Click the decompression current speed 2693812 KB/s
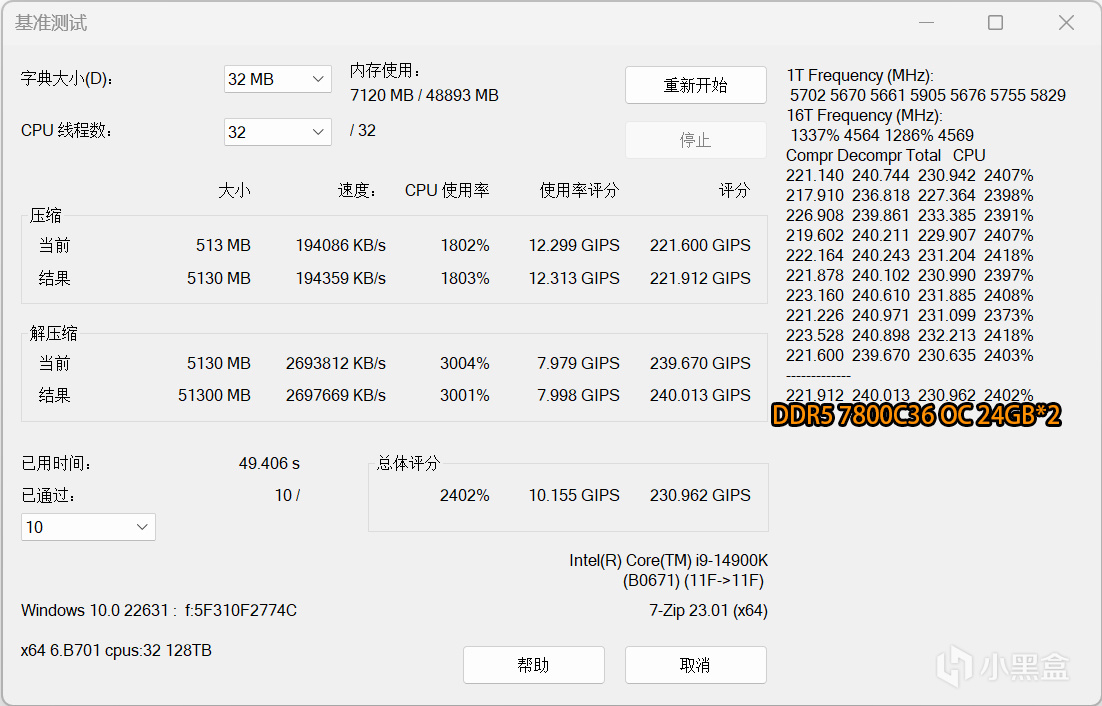This screenshot has width=1102, height=706. (x=336, y=363)
